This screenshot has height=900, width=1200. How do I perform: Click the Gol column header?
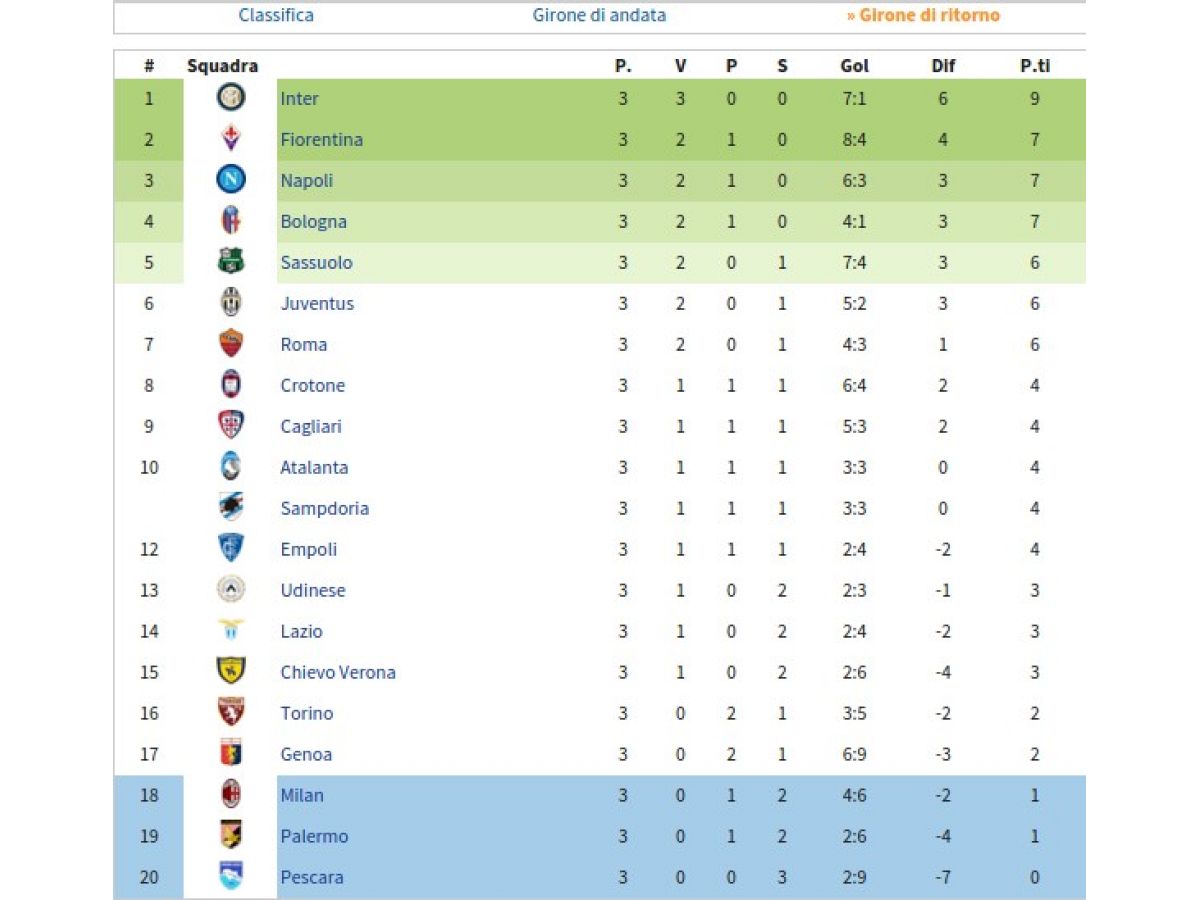point(855,66)
